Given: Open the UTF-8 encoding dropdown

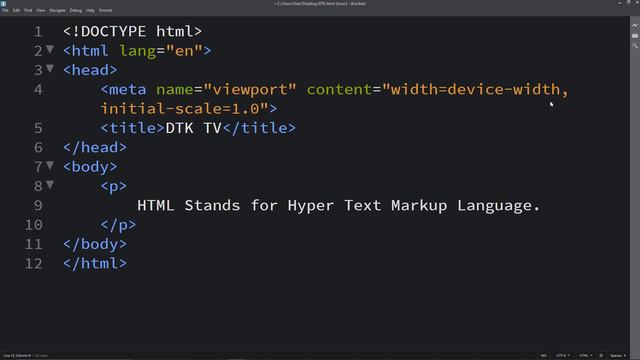Looking at the screenshot, I should click(x=563, y=356).
